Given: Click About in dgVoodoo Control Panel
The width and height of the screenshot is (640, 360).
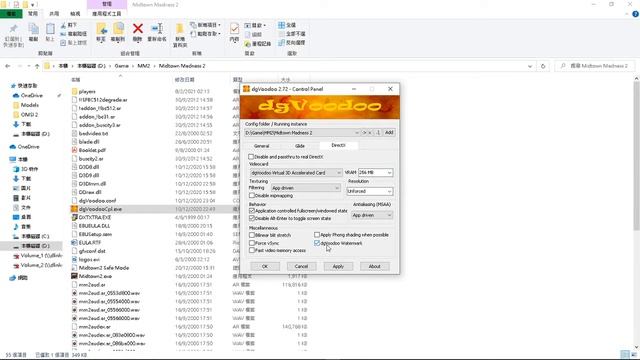Looking at the screenshot, I should (x=374, y=266).
